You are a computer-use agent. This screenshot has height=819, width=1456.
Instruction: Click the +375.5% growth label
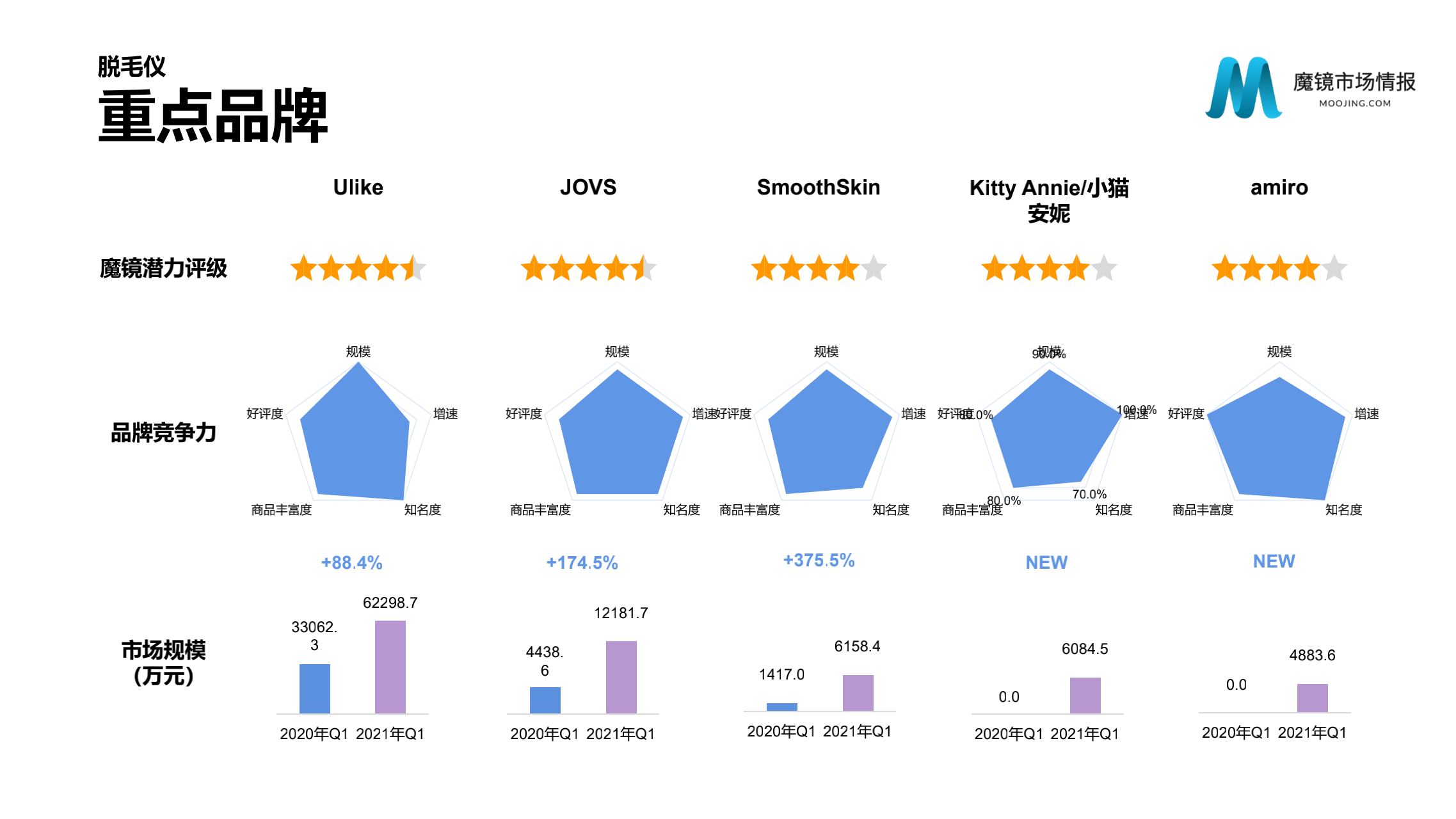click(819, 561)
